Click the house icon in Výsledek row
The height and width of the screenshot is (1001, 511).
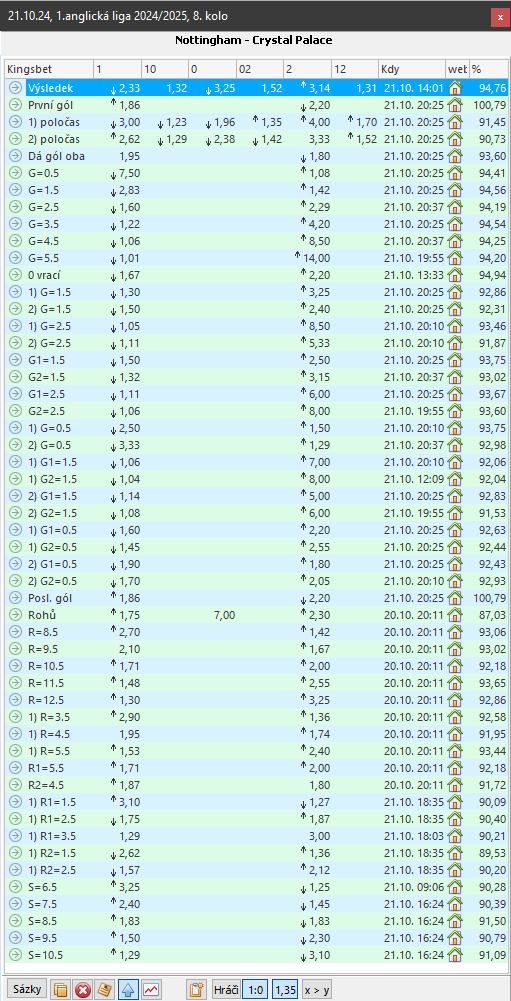click(x=454, y=87)
